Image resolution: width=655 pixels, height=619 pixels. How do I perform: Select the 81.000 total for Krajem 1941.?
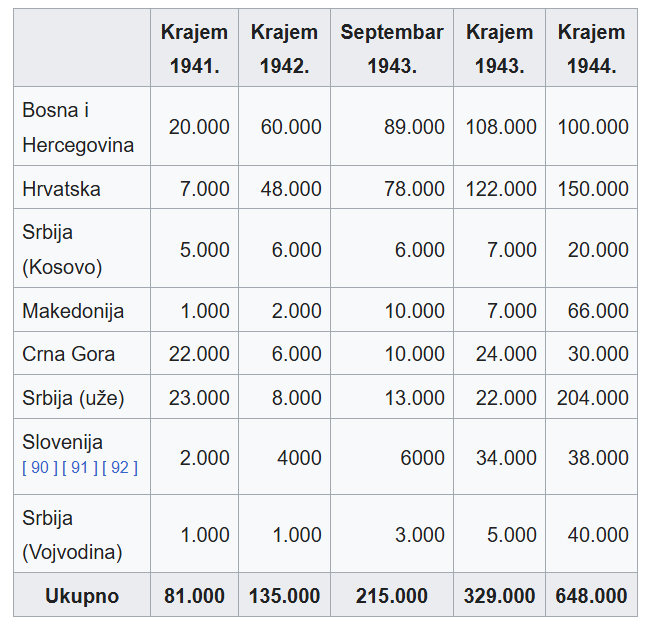194,596
